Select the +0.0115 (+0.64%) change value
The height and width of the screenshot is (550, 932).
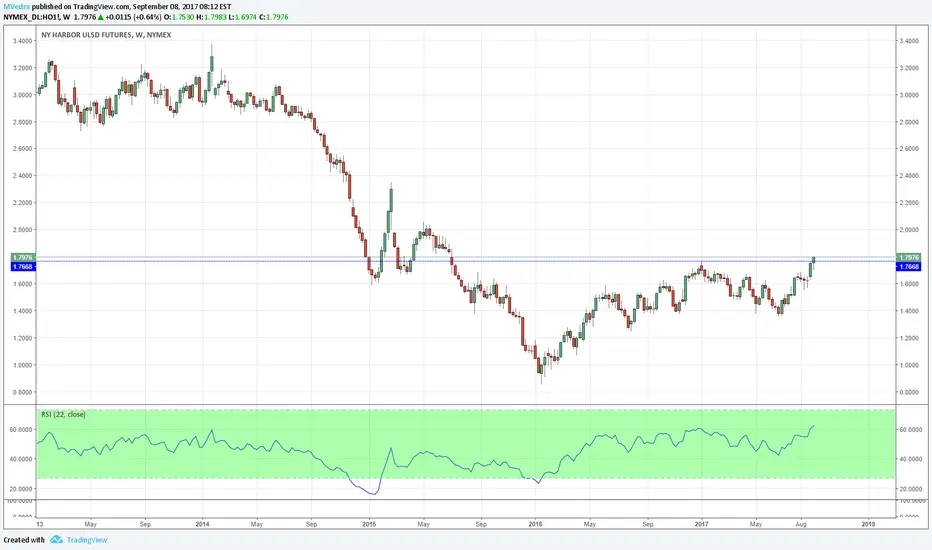[132, 17]
